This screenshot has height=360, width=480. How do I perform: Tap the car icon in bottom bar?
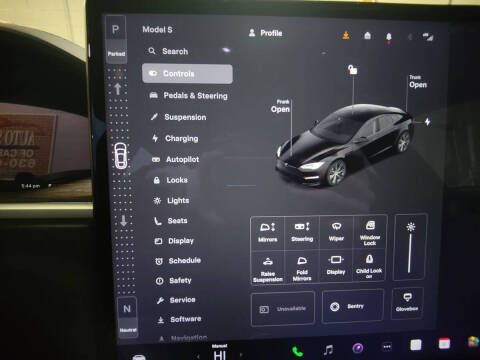point(139,357)
